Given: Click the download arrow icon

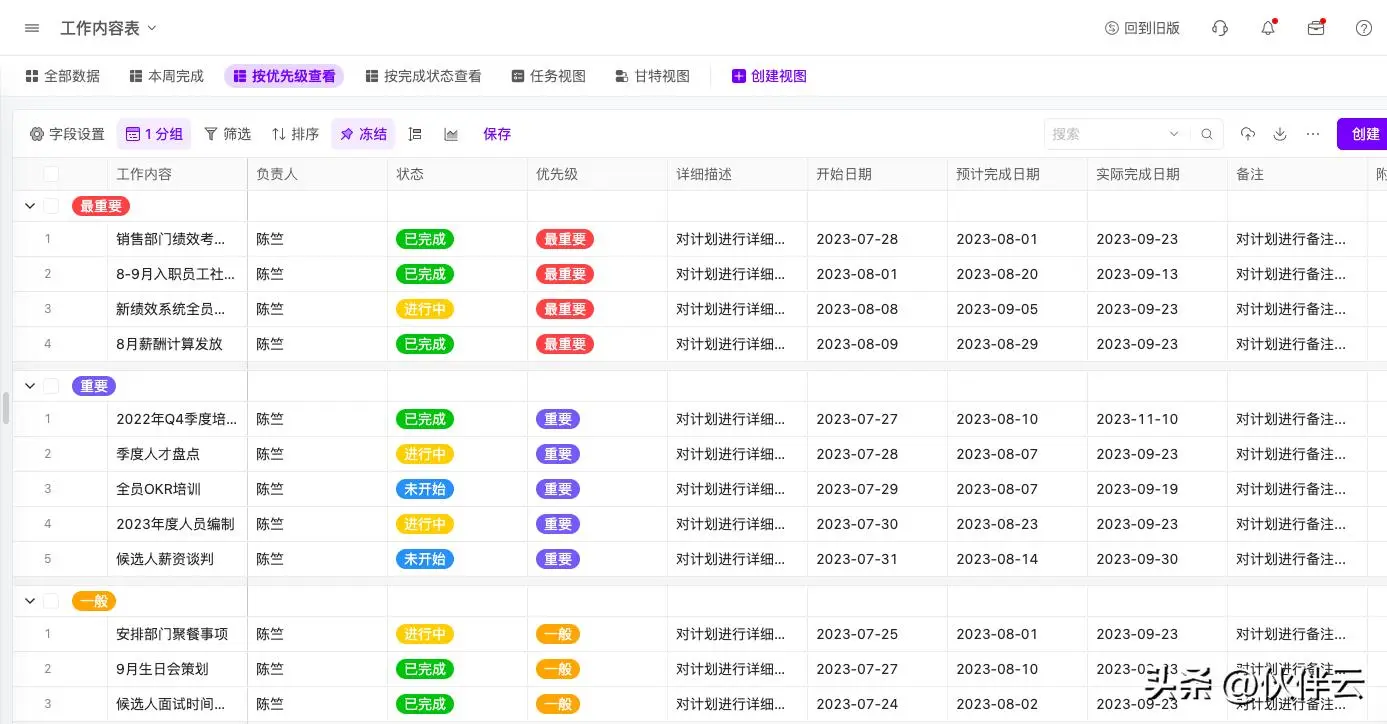Looking at the screenshot, I should (1280, 134).
